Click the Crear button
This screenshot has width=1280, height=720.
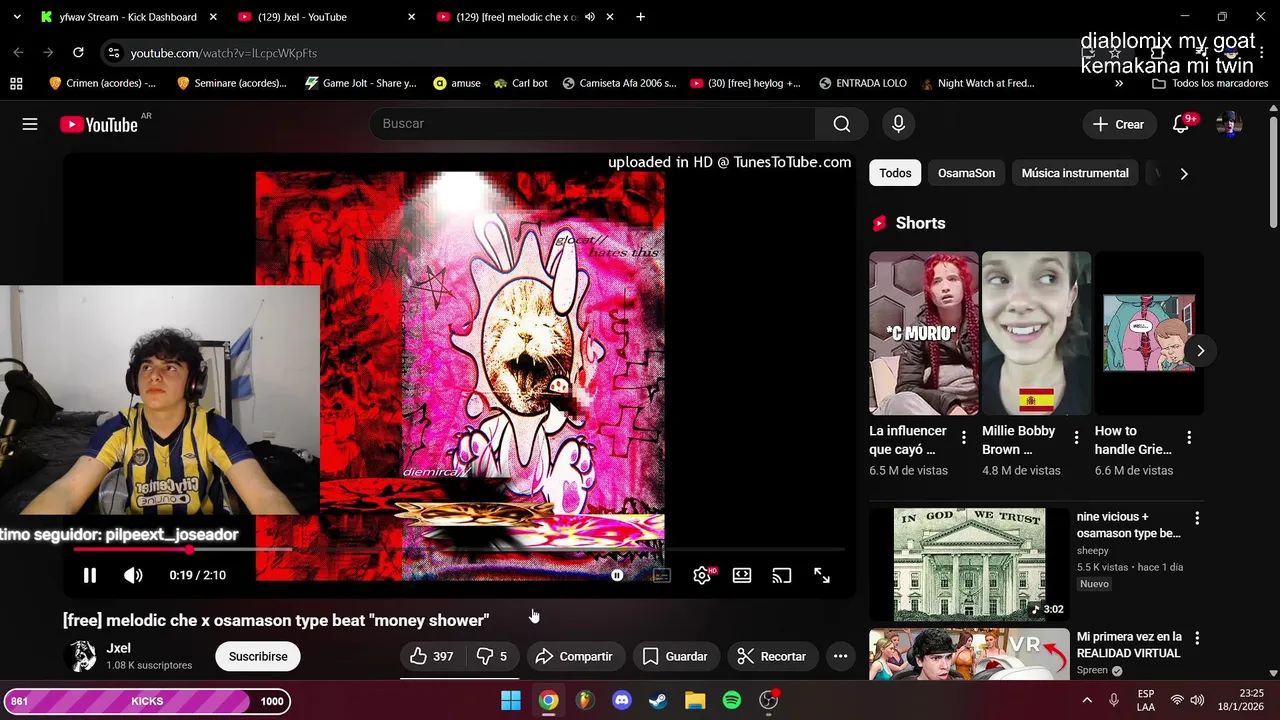1118,124
